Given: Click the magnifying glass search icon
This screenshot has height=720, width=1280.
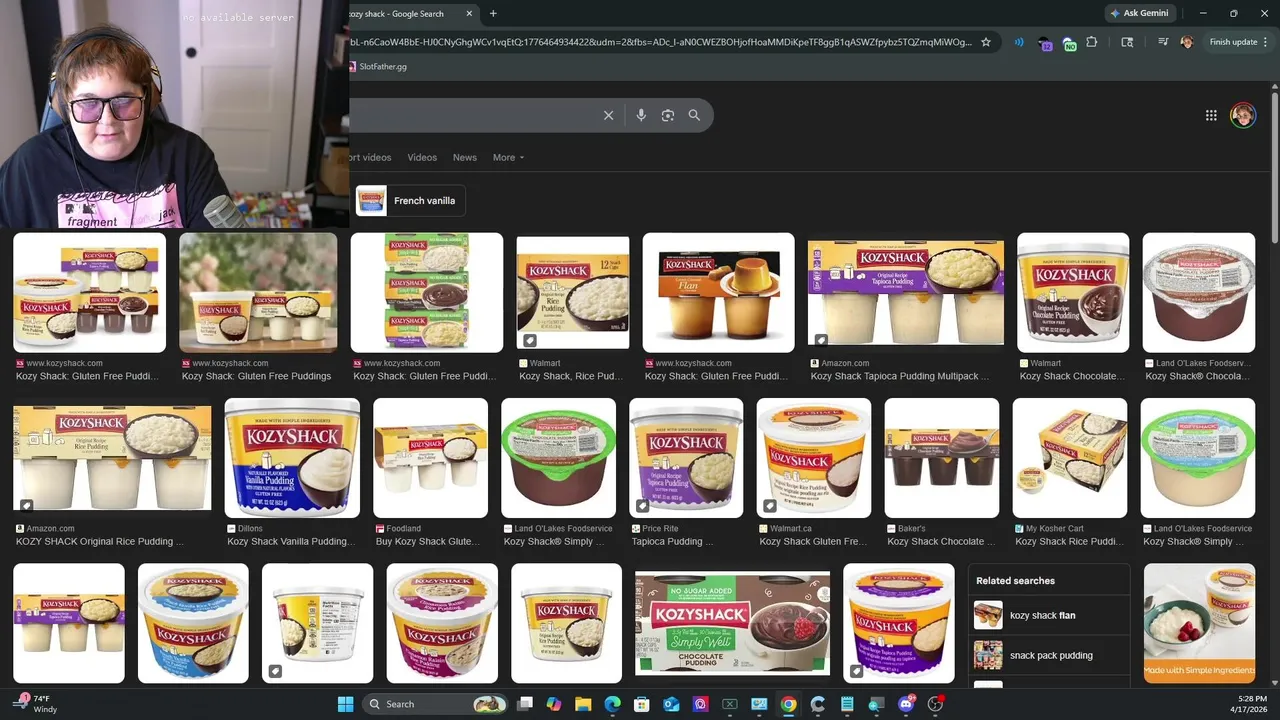Looking at the screenshot, I should pyautogui.click(x=694, y=115).
